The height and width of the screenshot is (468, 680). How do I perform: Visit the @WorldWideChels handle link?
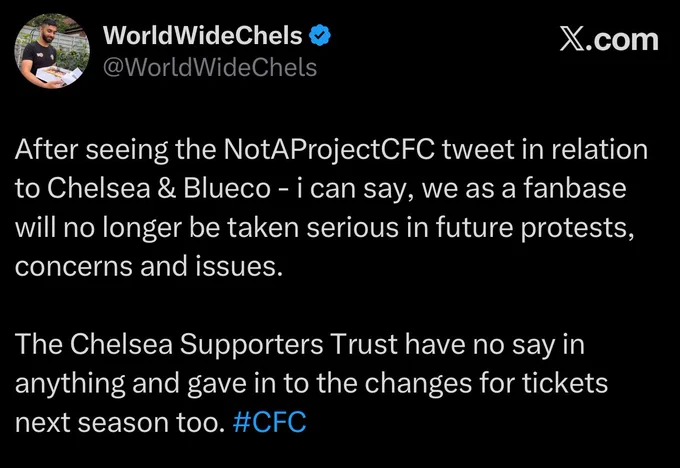210,68
